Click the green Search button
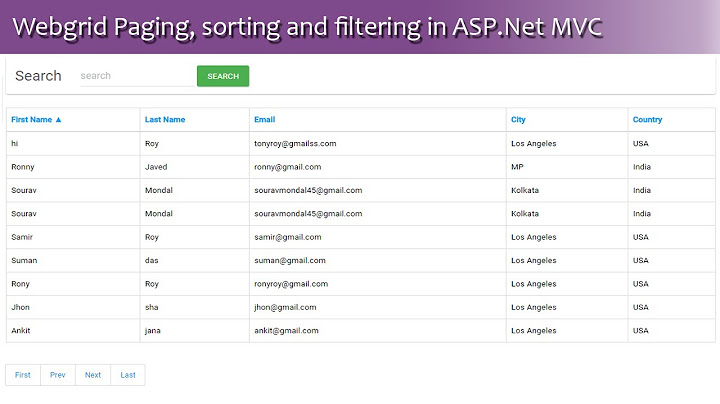This screenshot has width=720, height=404. pyautogui.click(x=223, y=76)
